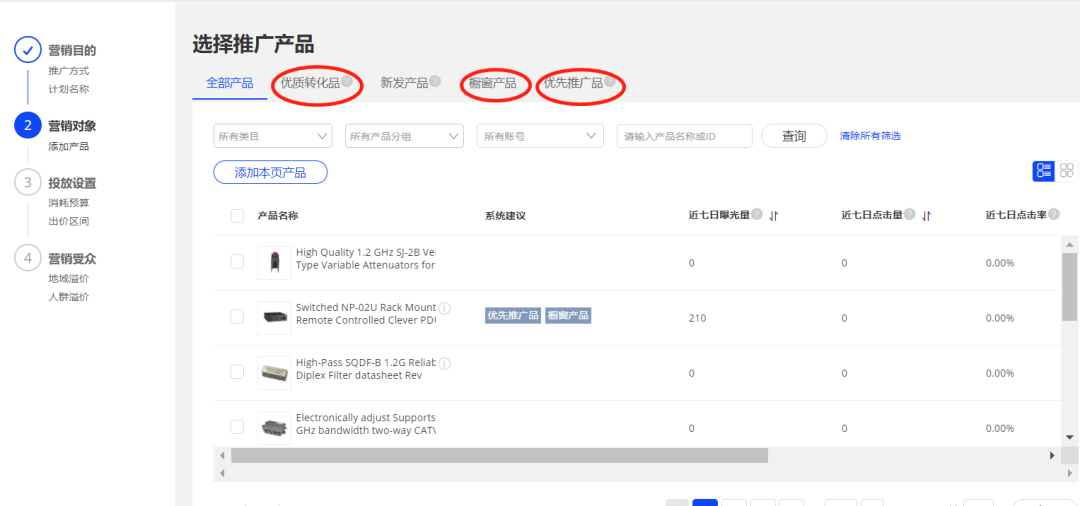Click info icon on Switched NP-02U product

(x=445, y=307)
